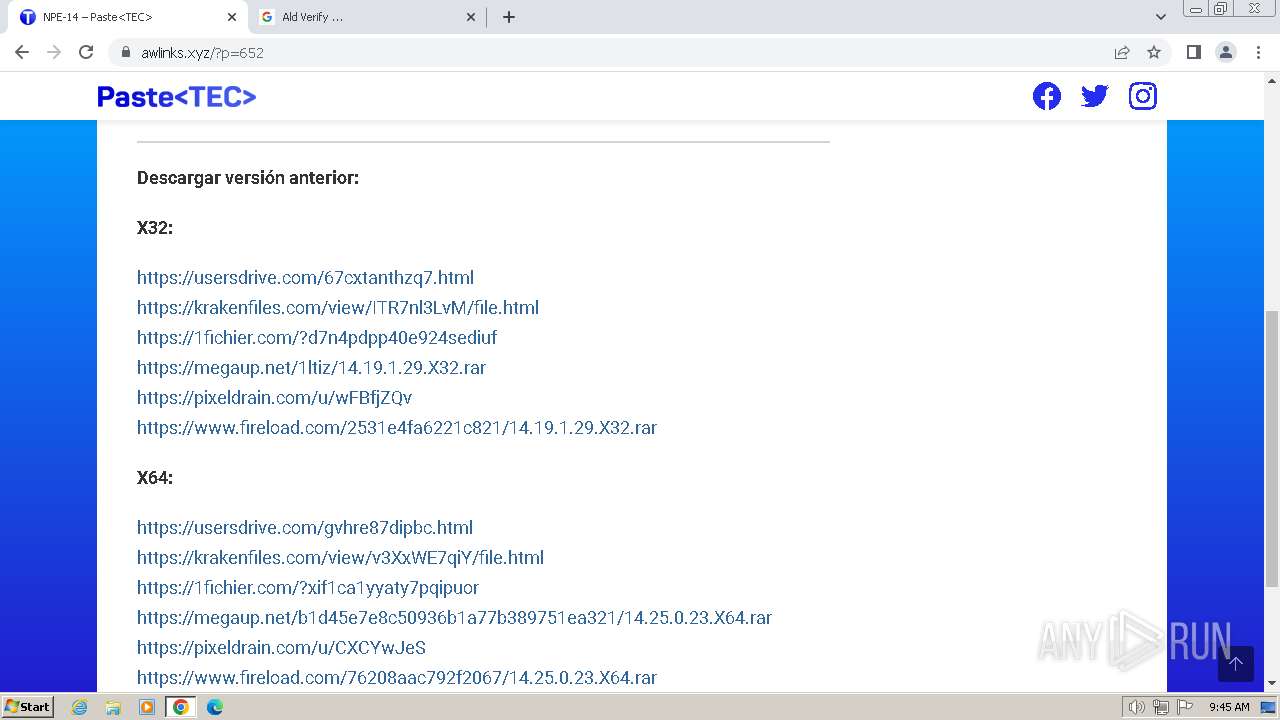1280x720 pixels.
Task: Reload the page
Action: (86, 52)
